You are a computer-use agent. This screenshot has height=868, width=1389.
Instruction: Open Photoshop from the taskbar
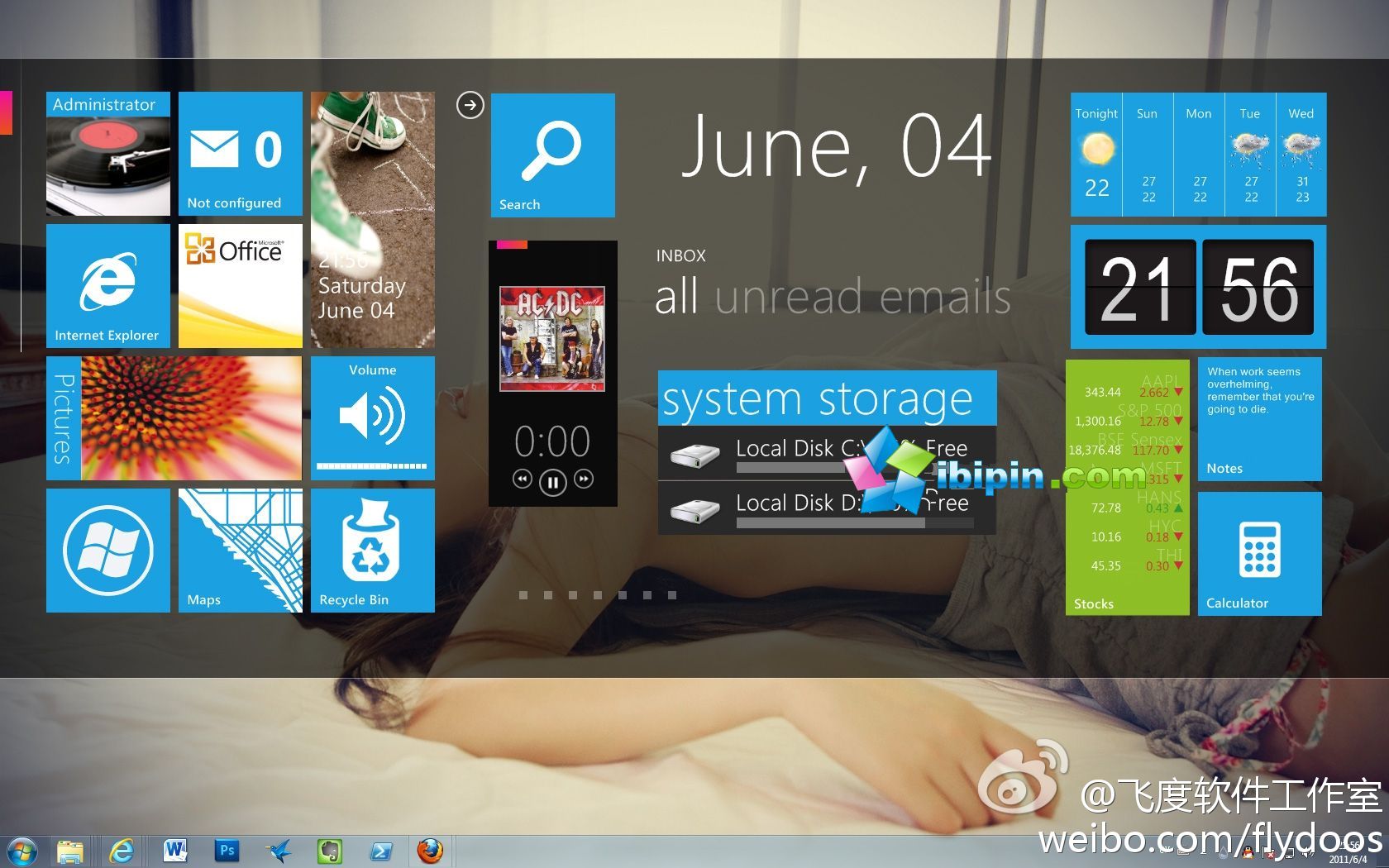[227, 850]
